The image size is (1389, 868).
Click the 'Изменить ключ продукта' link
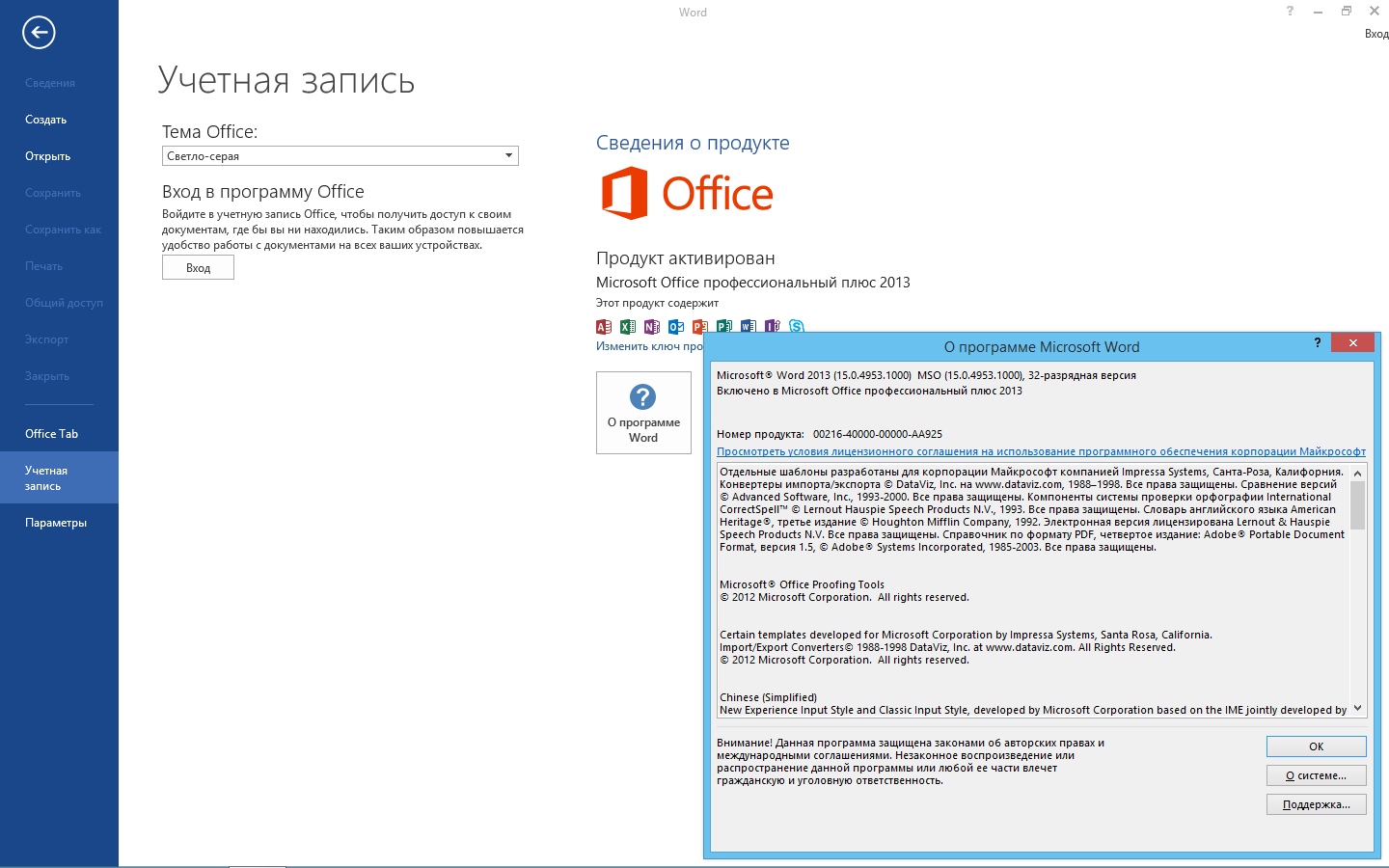point(650,346)
